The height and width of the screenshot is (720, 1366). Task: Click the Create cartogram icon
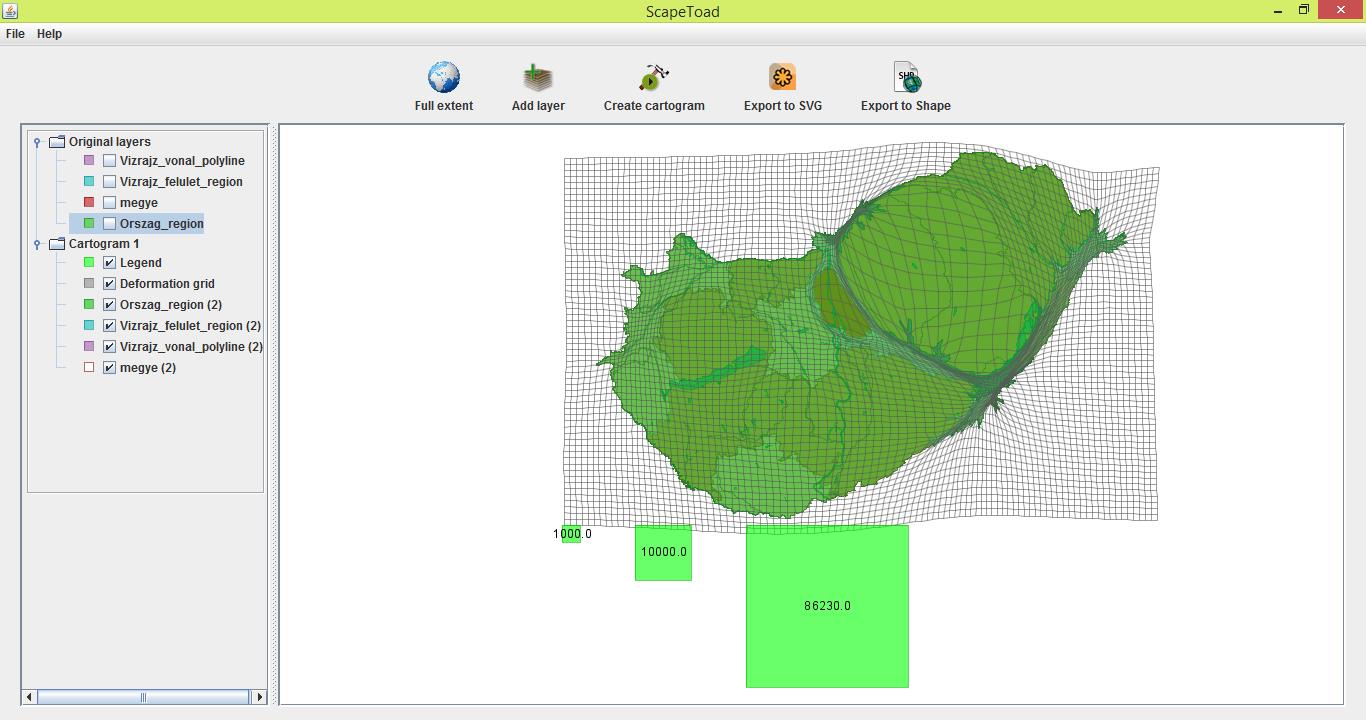pos(654,77)
